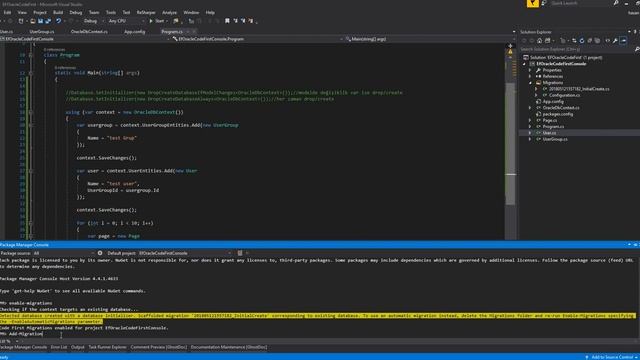
Task: Close the Program.cs tab
Action: point(194,31)
